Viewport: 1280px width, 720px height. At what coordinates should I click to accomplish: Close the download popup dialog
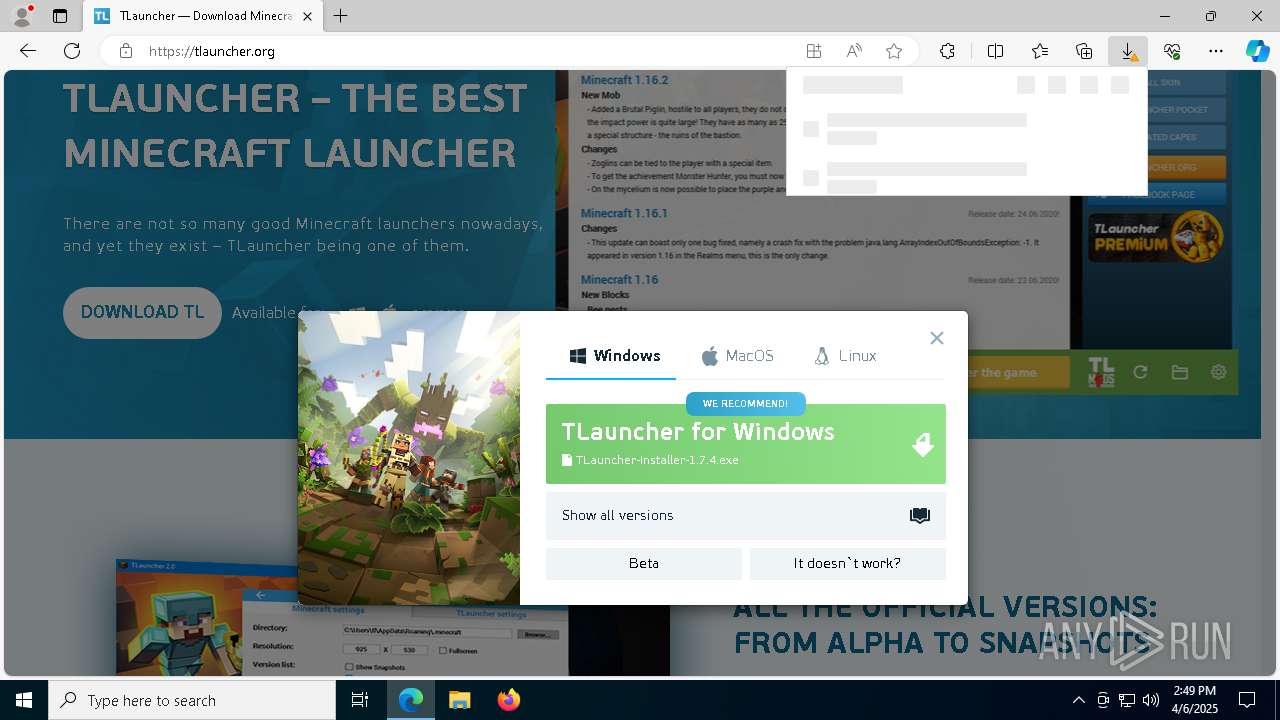point(937,338)
